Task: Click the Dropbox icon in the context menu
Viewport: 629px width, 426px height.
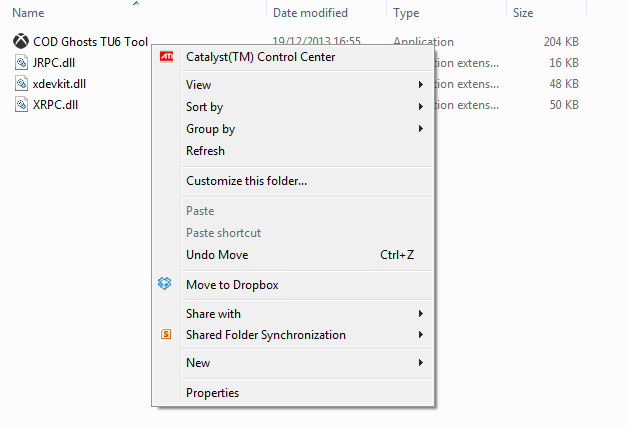Action: point(166,285)
